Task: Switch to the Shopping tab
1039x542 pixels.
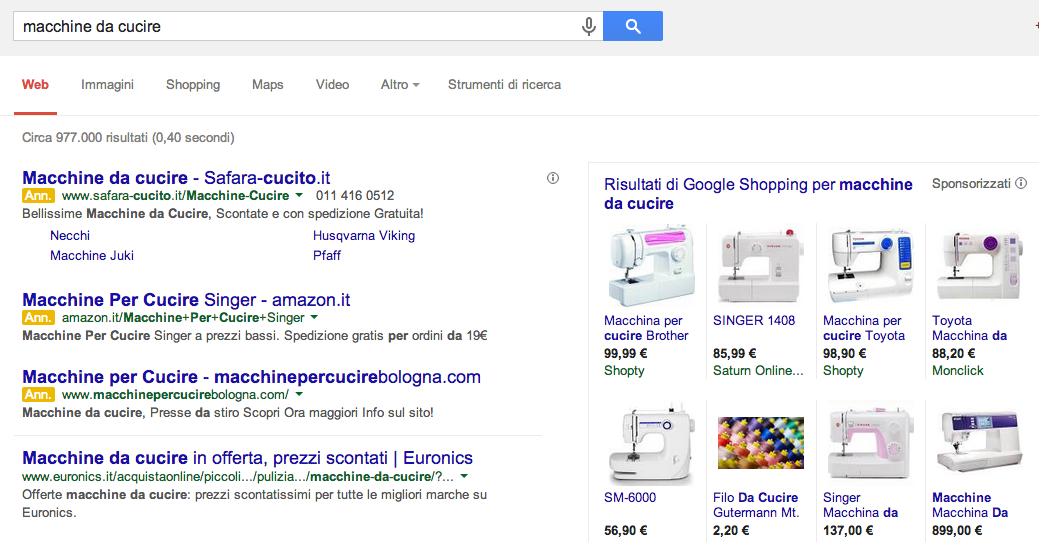Action: 193,85
